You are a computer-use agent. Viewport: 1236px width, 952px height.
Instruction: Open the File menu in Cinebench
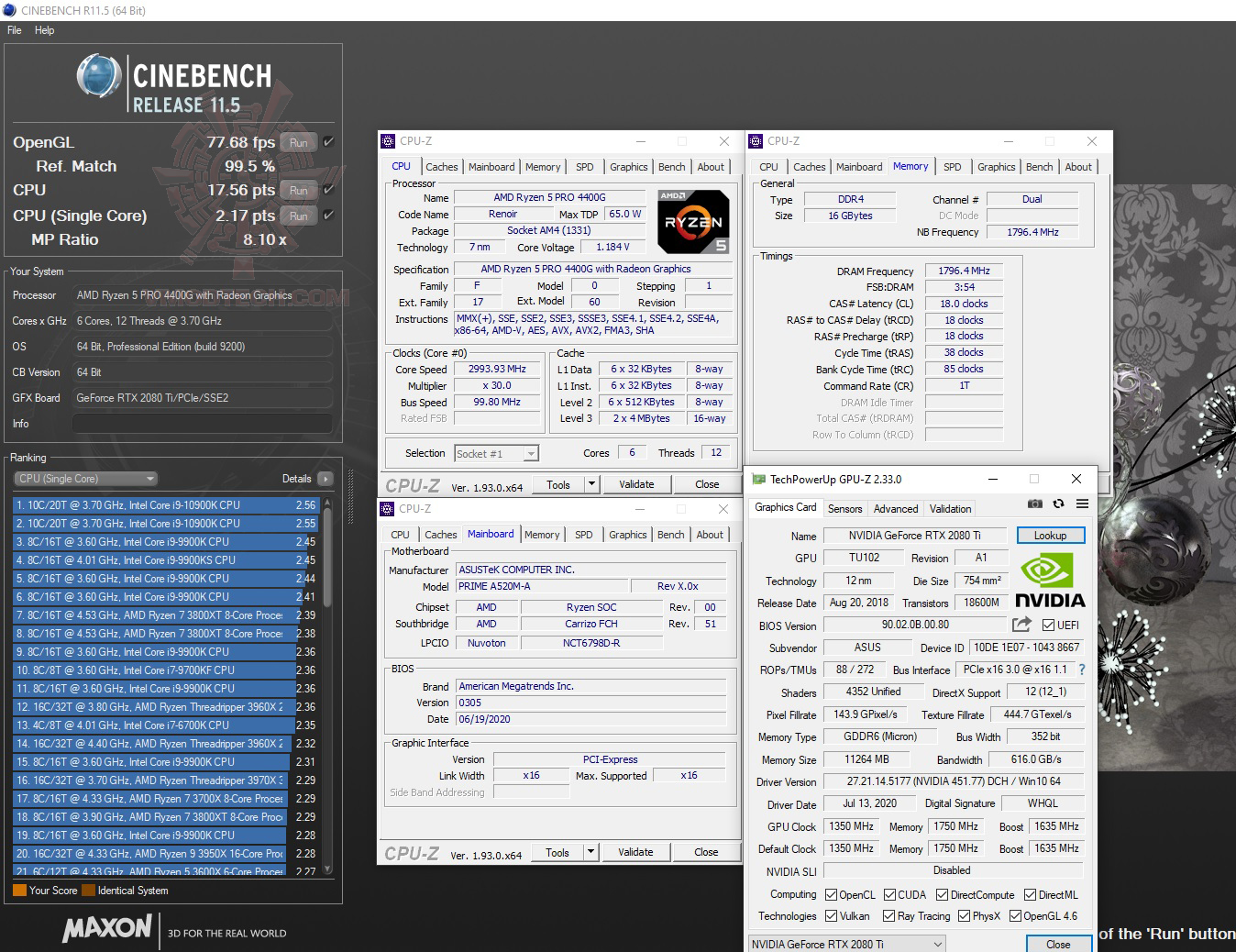pyautogui.click(x=14, y=30)
